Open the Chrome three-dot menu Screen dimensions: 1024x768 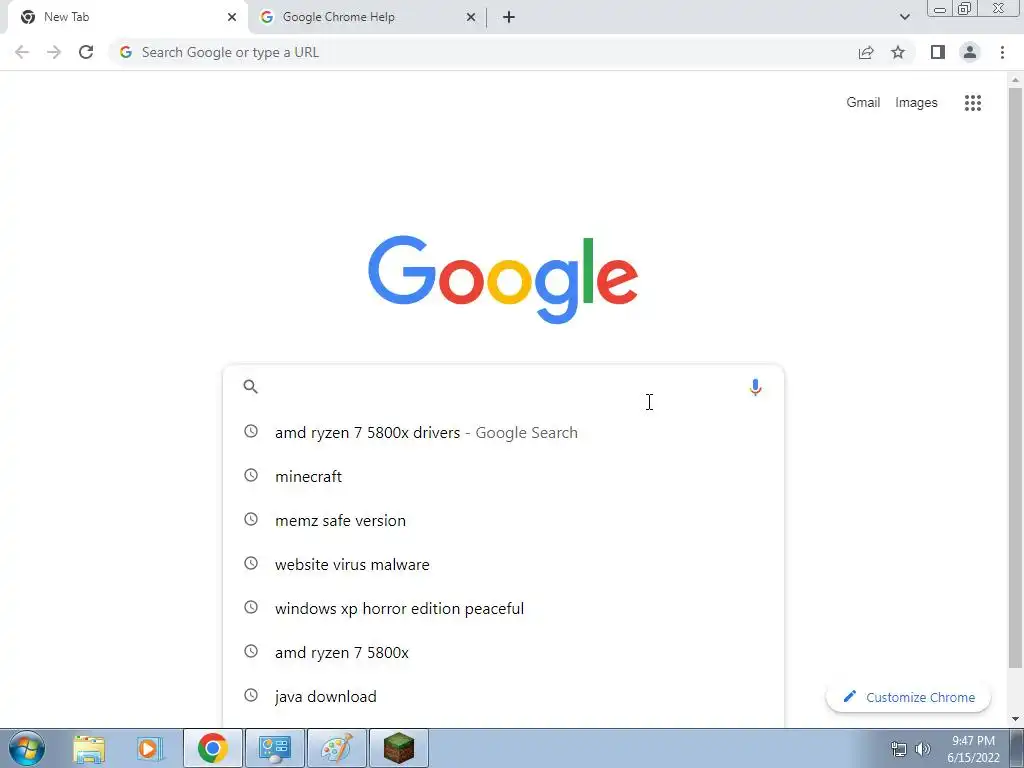click(x=1002, y=52)
